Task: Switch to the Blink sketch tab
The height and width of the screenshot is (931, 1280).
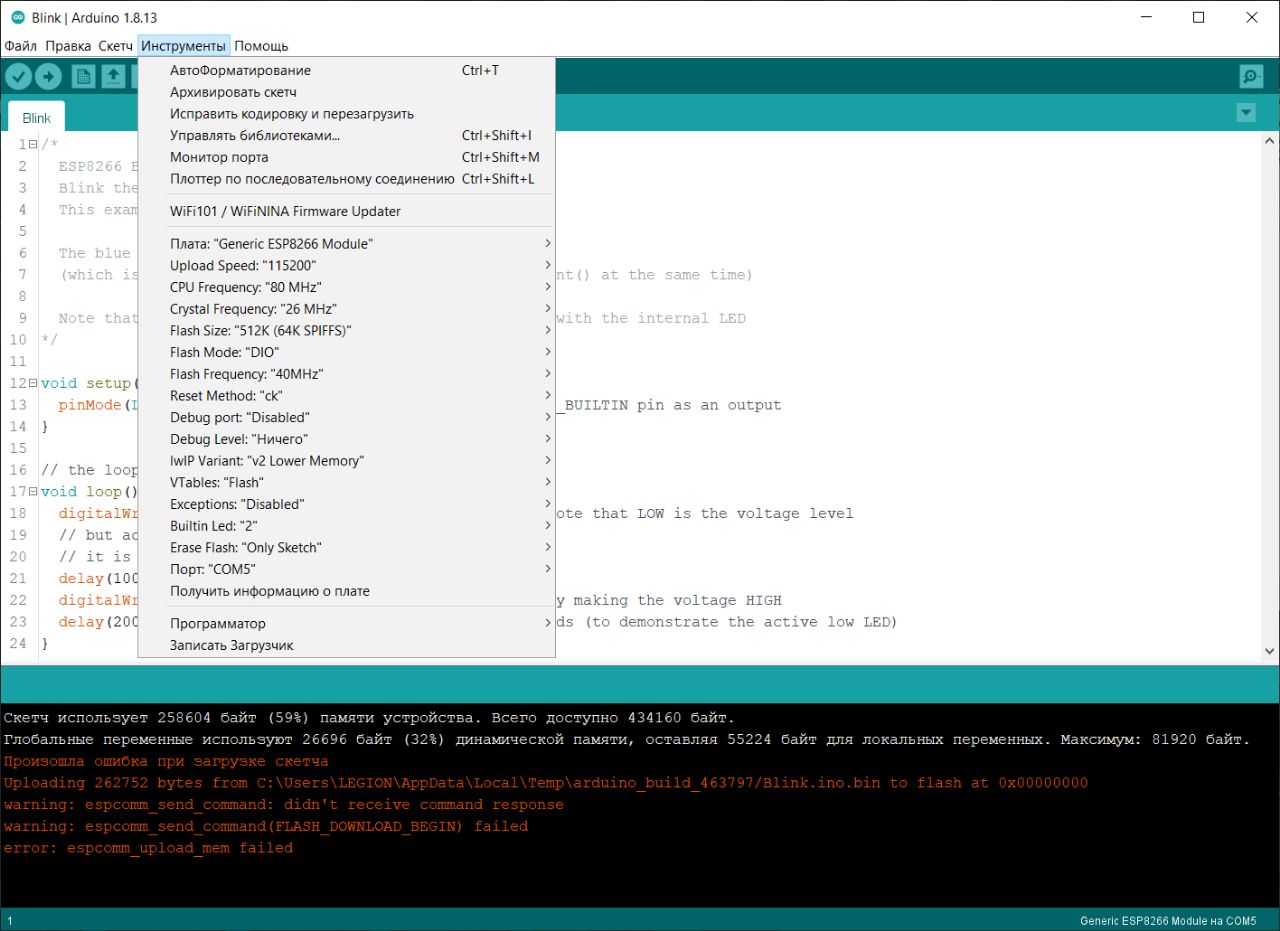Action: tap(37, 117)
